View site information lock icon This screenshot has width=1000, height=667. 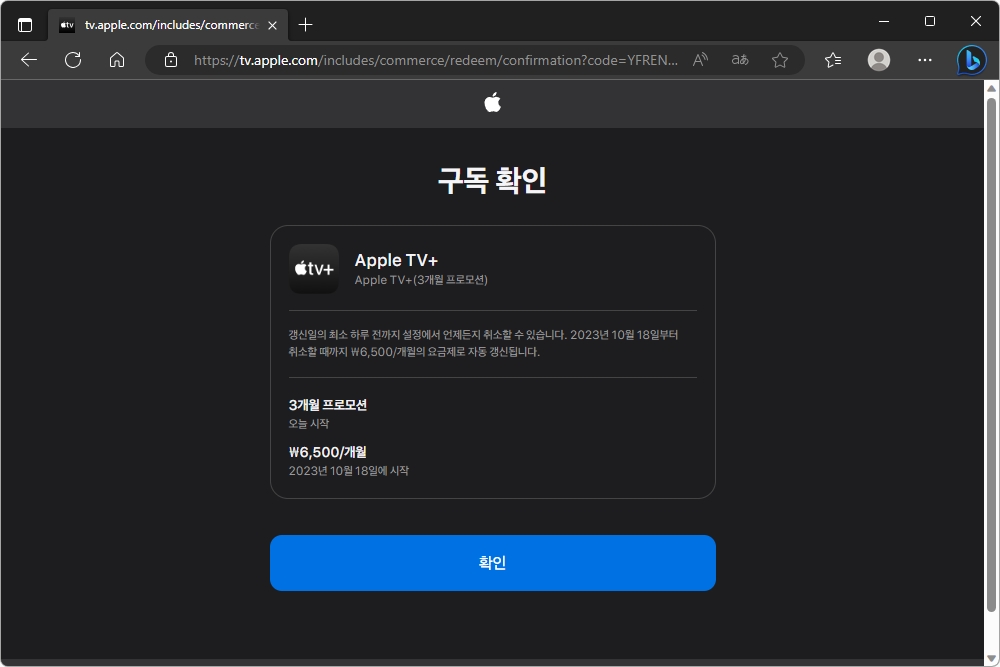170,60
